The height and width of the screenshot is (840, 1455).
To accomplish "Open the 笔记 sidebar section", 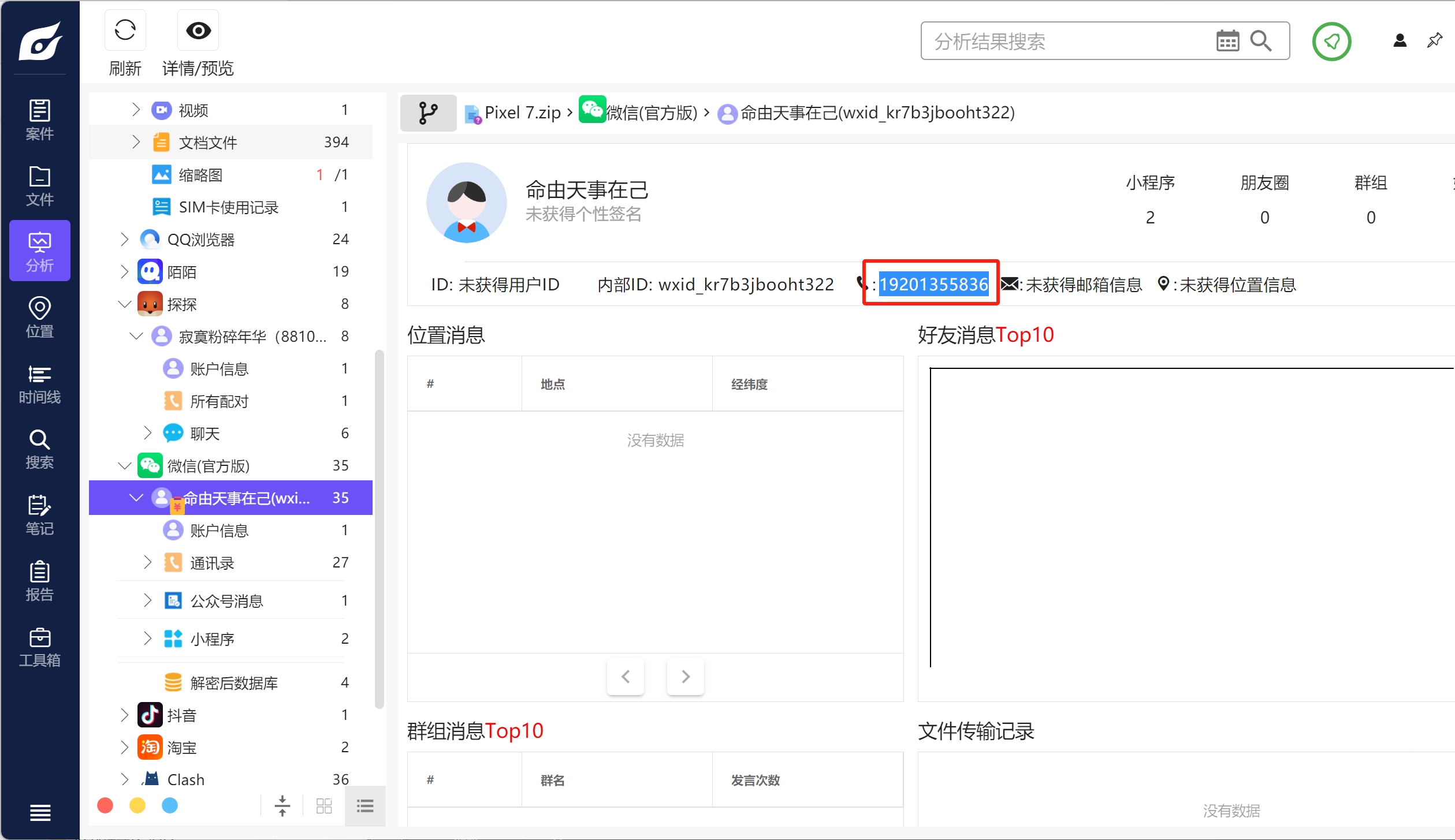I will [x=39, y=515].
